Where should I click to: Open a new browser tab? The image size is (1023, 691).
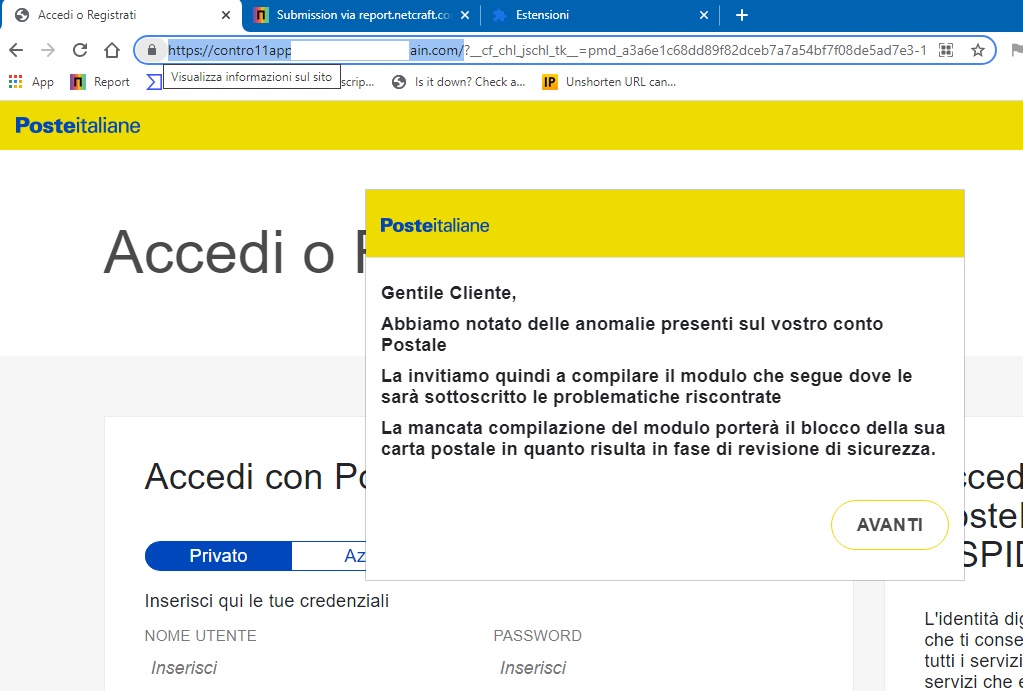(742, 15)
